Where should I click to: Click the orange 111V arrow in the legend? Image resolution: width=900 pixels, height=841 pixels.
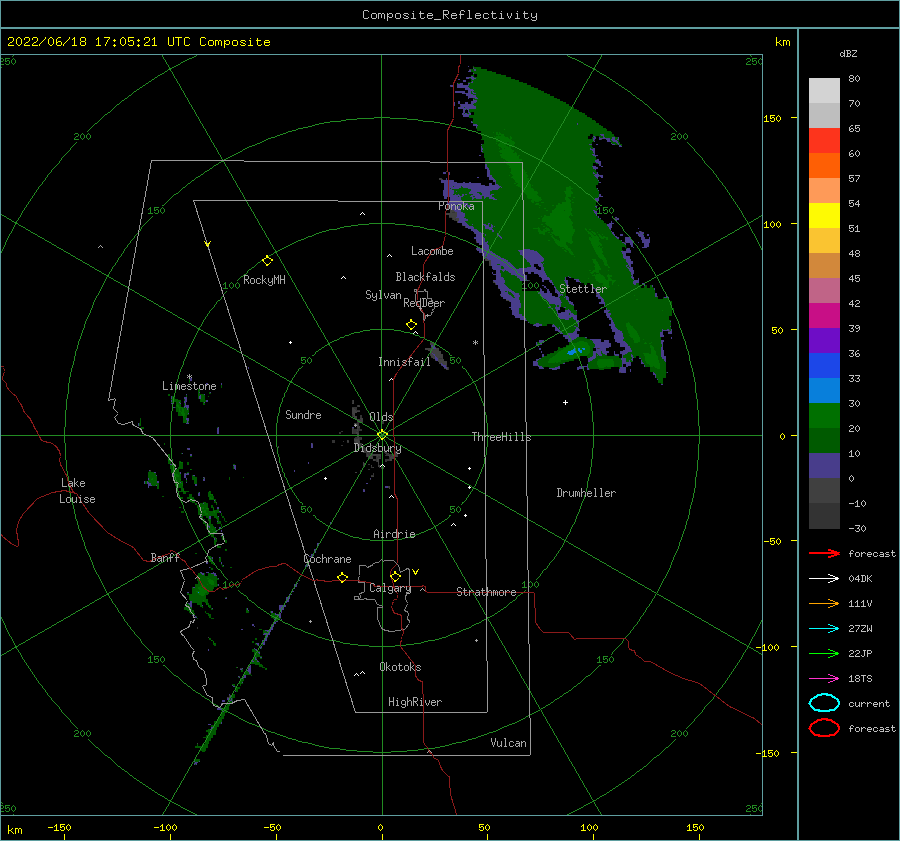click(x=824, y=603)
